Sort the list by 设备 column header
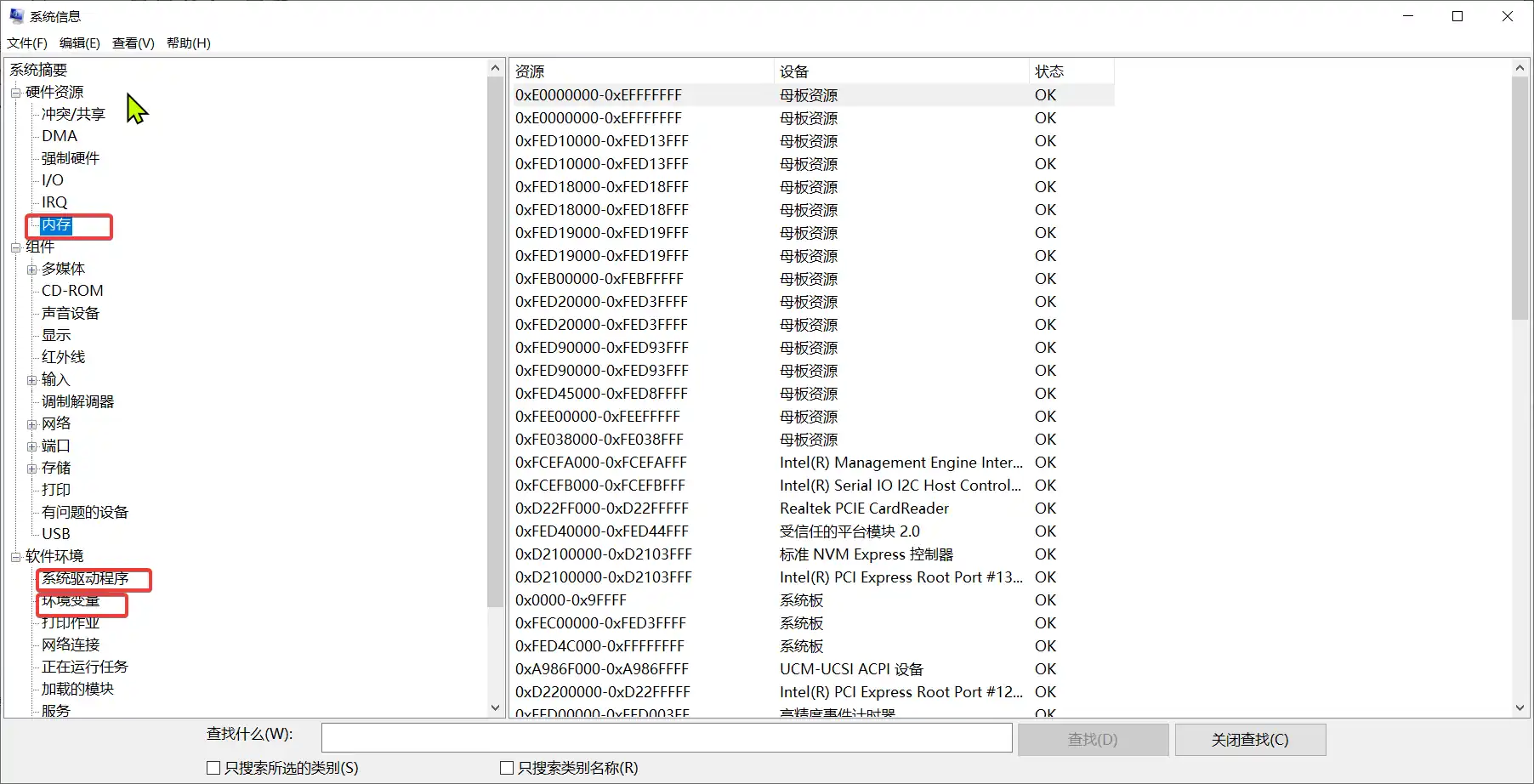This screenshot has width=1534, height=784. click(x=900, y=71)
